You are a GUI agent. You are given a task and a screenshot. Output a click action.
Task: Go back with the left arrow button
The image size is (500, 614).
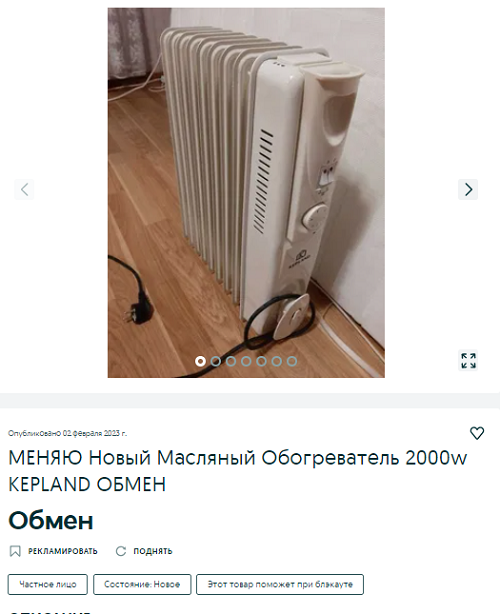pyautogui.click(x=24, y=190)
